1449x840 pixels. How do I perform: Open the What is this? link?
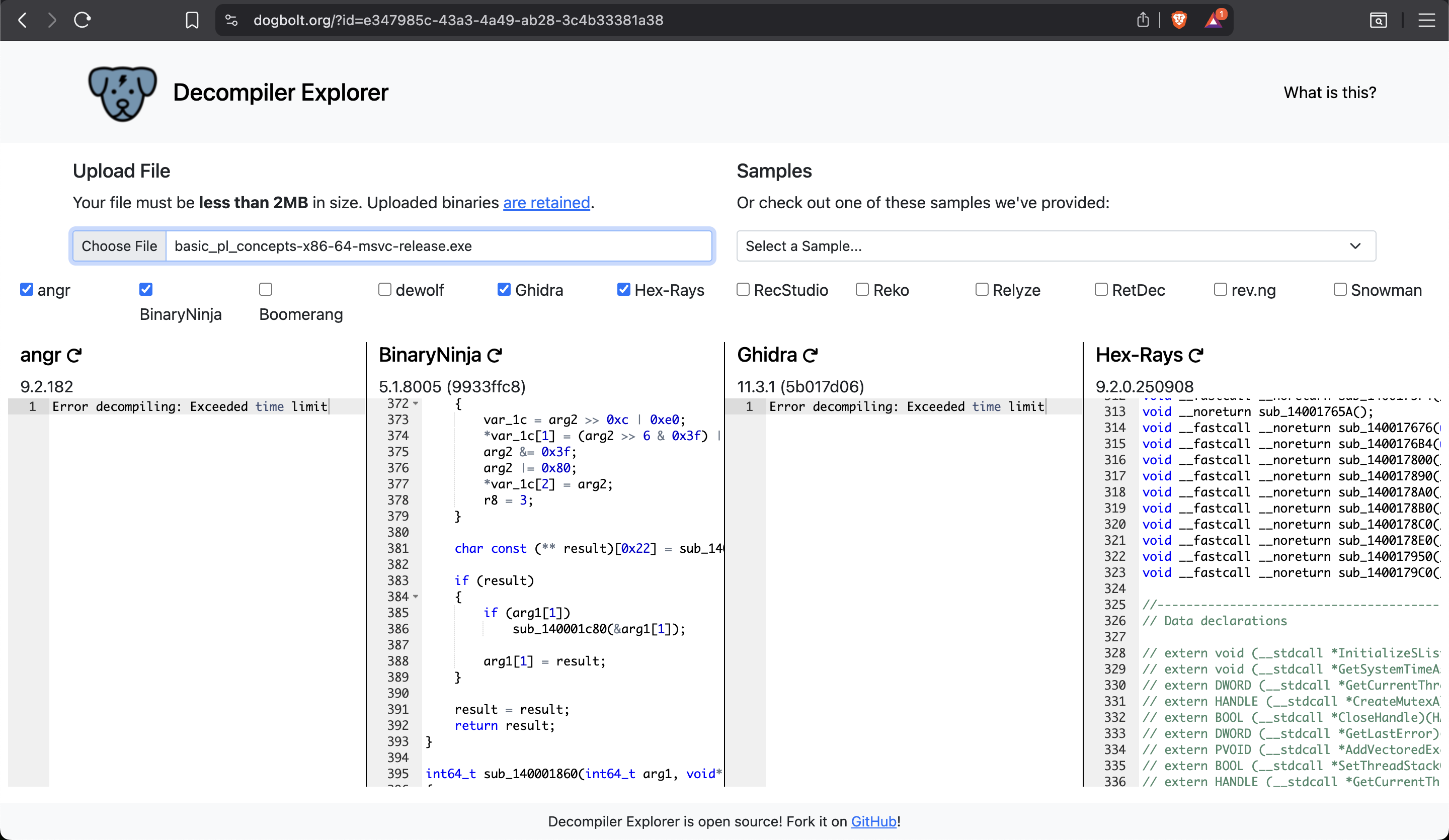point(1329,93)
